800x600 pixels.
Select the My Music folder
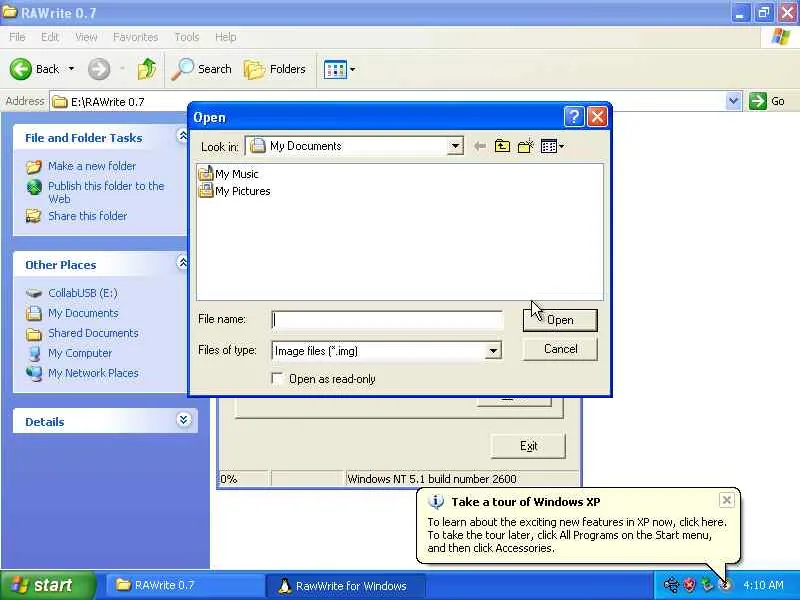click(x=228, y=174)
